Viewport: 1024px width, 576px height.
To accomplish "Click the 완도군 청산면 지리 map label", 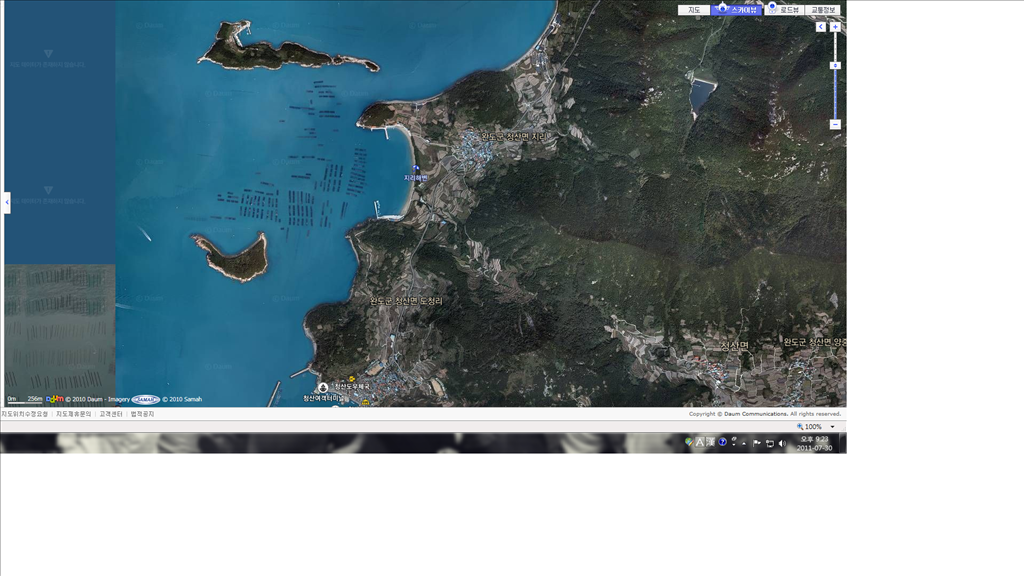I will coord(514,136).
